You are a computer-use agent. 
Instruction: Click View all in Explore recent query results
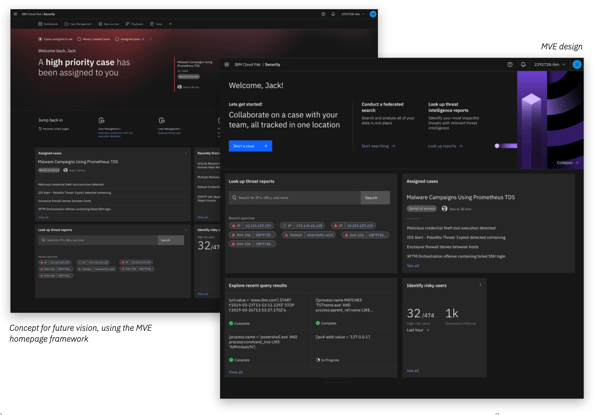coord(236,372)
